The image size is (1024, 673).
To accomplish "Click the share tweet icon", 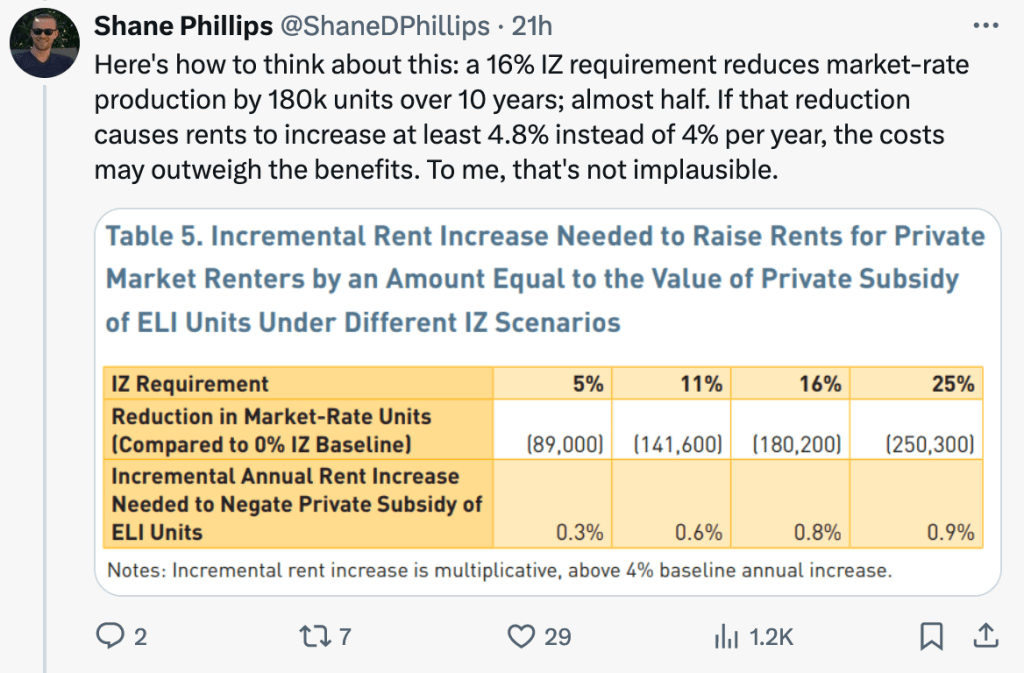I will pos(985,635).
